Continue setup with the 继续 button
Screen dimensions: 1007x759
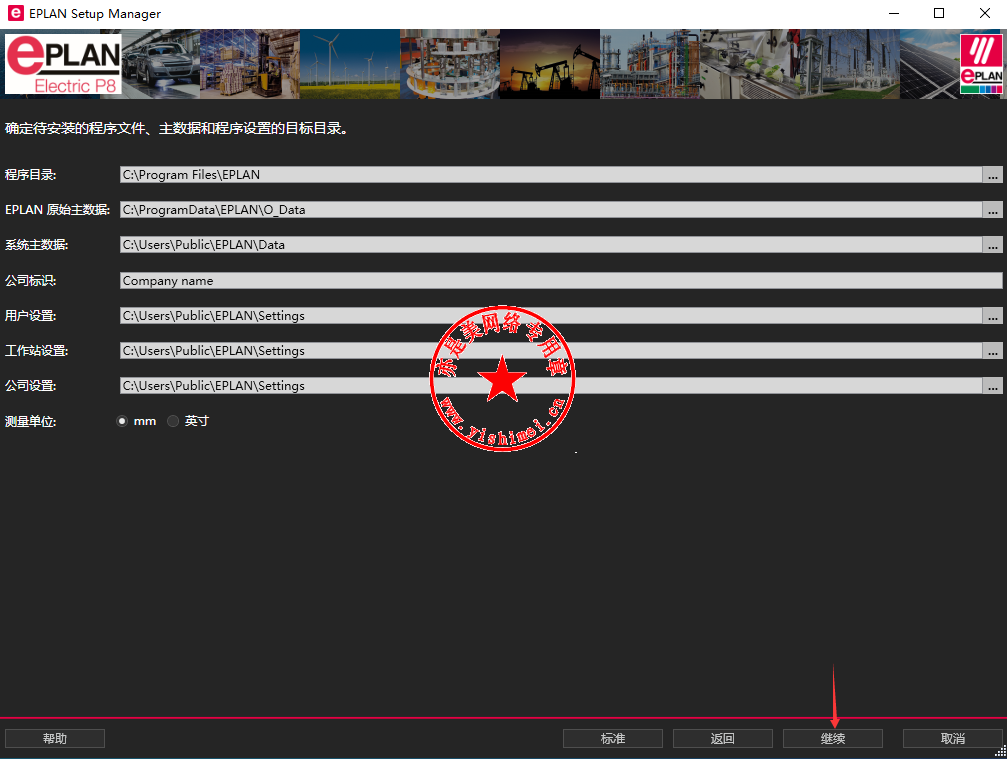(832, 738)
